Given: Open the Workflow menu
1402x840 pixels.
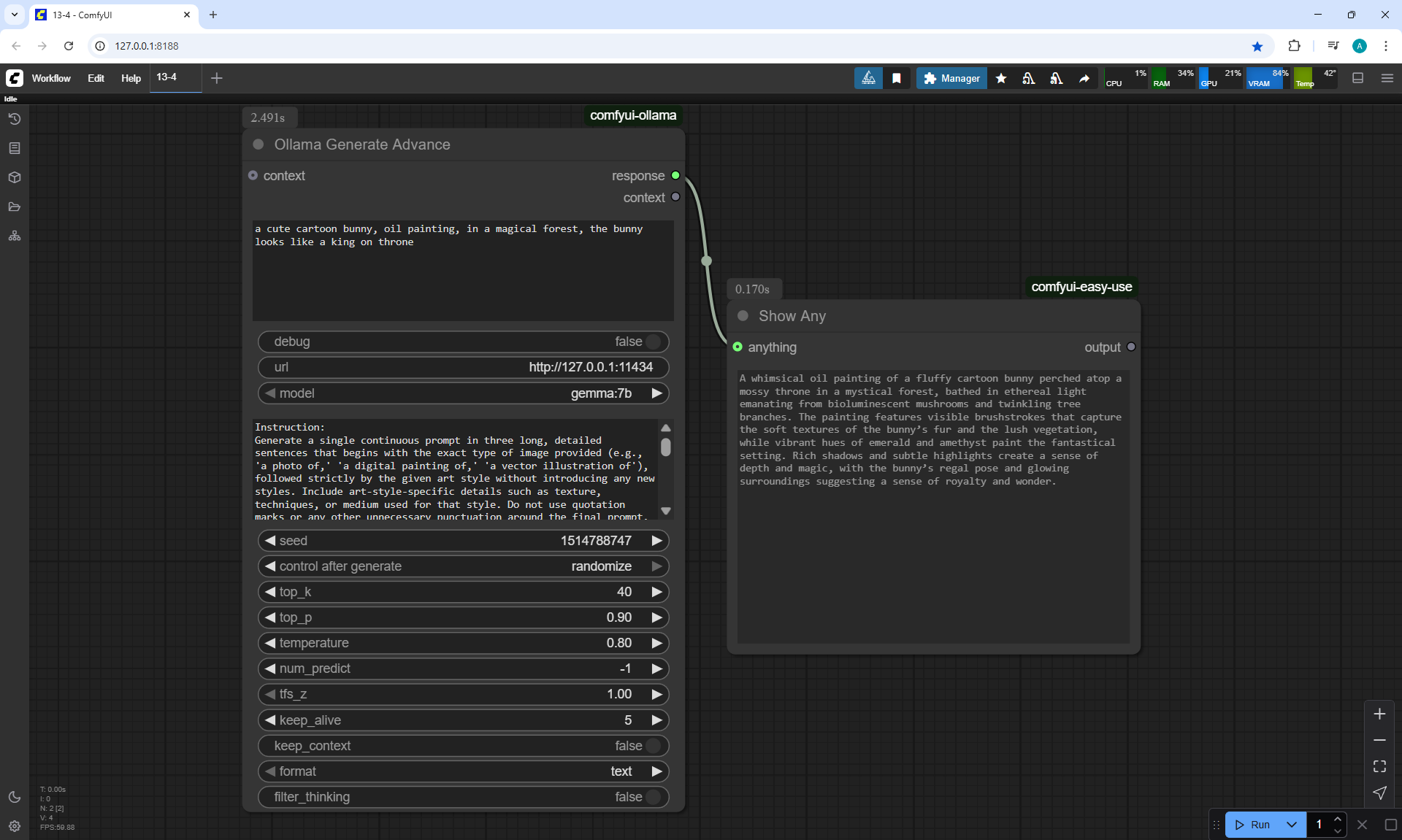Looking at the screenshot, I should coord(51,78).
